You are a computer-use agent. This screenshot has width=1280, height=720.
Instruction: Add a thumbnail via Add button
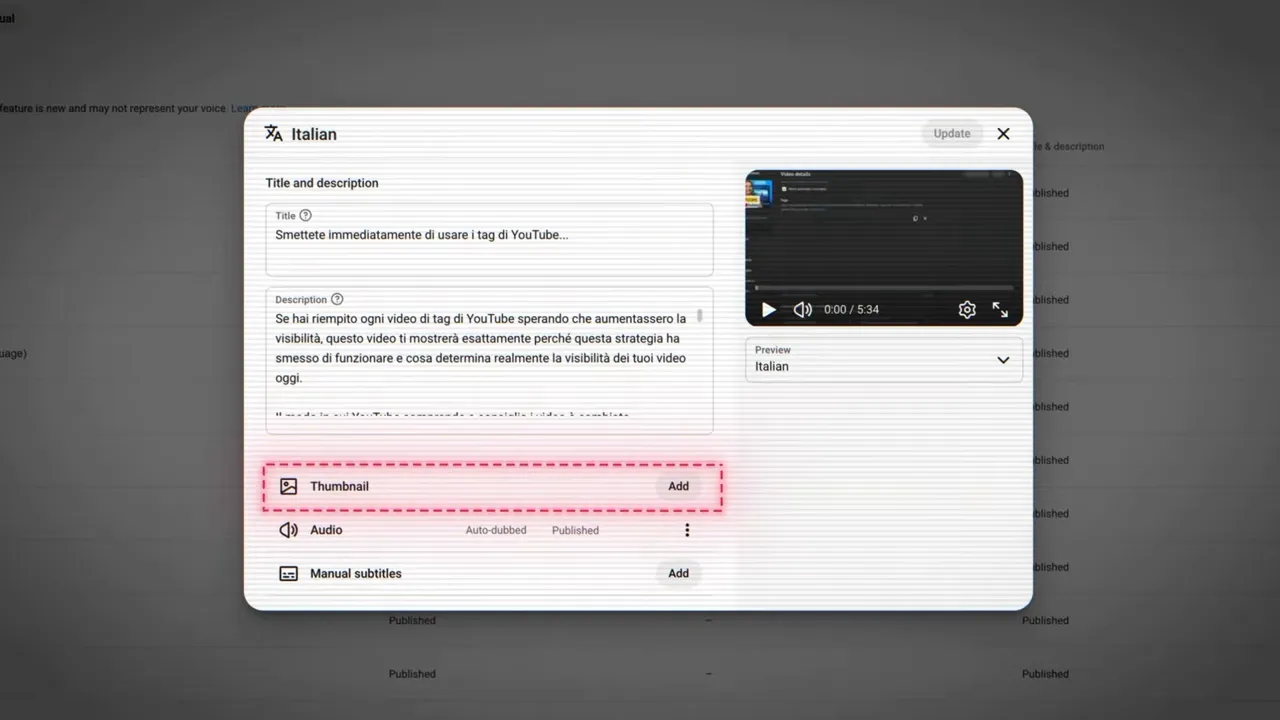click(678, 486)
